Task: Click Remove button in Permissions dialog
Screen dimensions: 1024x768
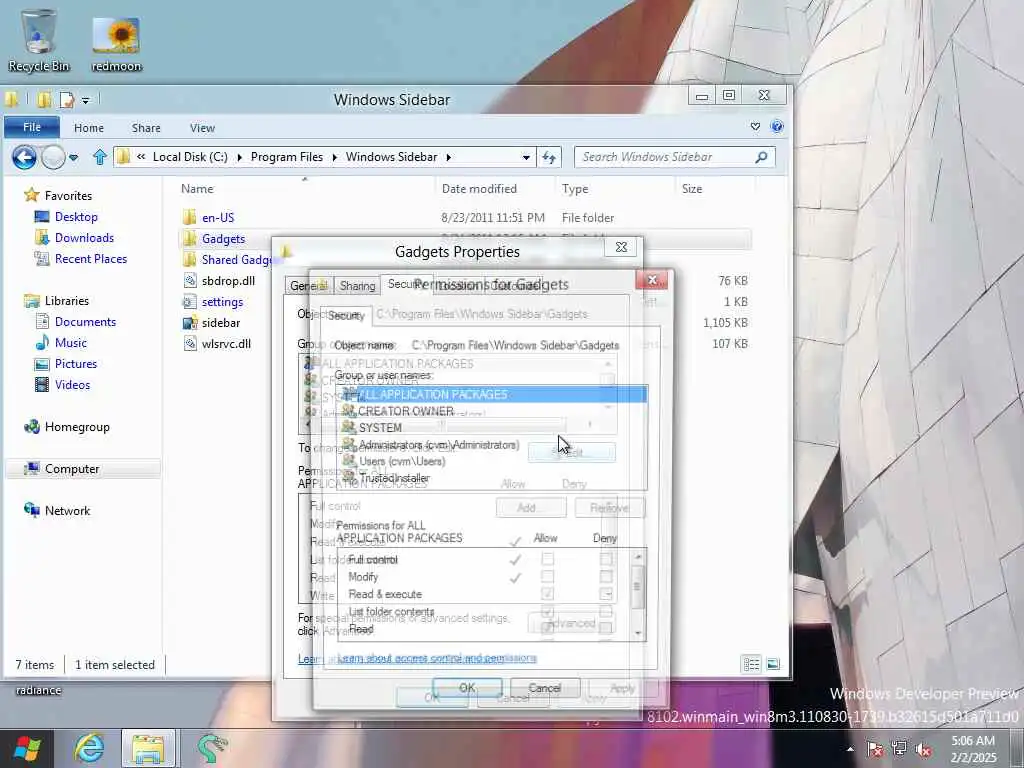Action: [610, 507]
